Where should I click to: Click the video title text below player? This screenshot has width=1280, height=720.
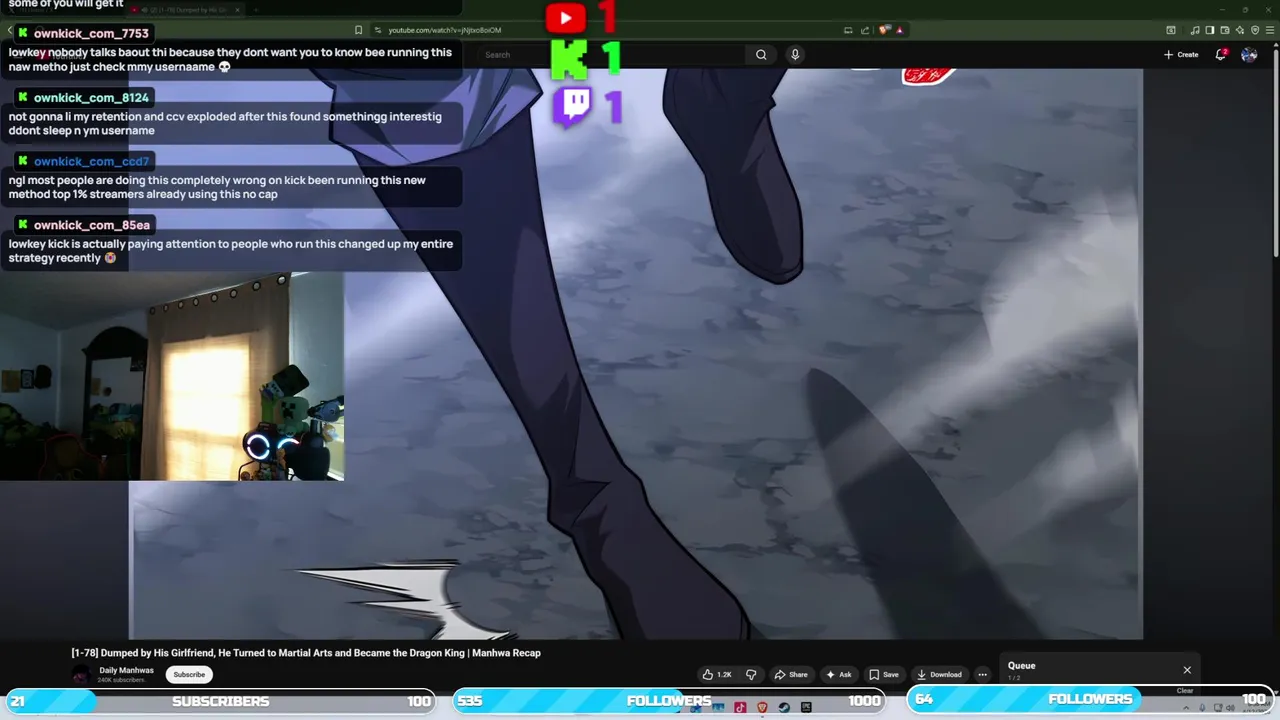[306, 653]
